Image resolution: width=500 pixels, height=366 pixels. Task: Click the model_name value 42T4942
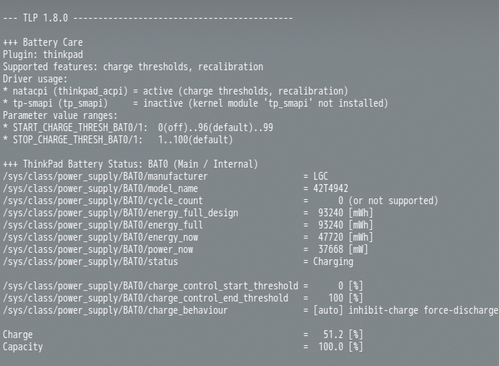(x=330, y=189)
